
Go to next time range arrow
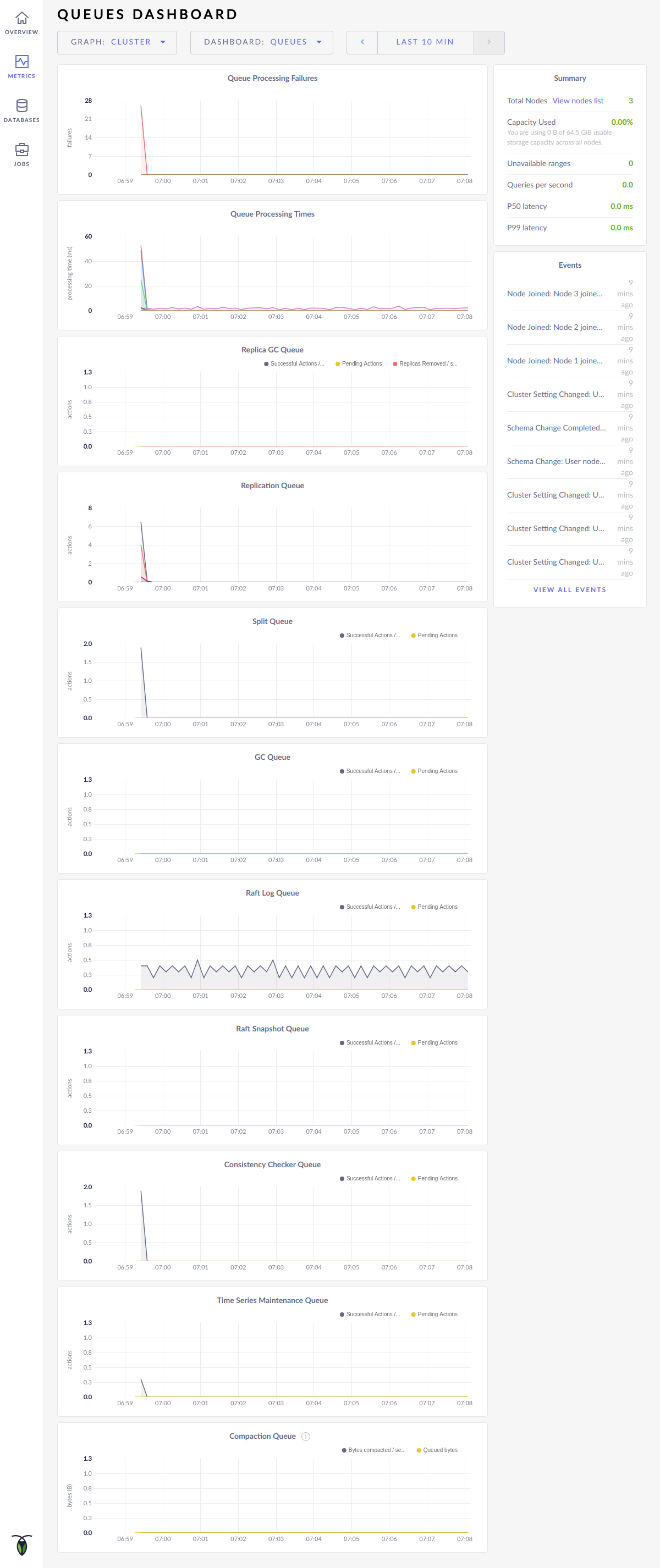tap(488, 42)
